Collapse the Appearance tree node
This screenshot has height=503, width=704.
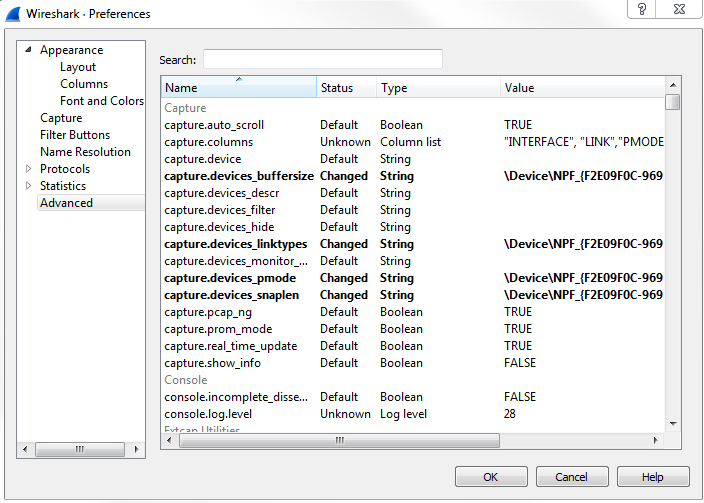pos(29,50)
